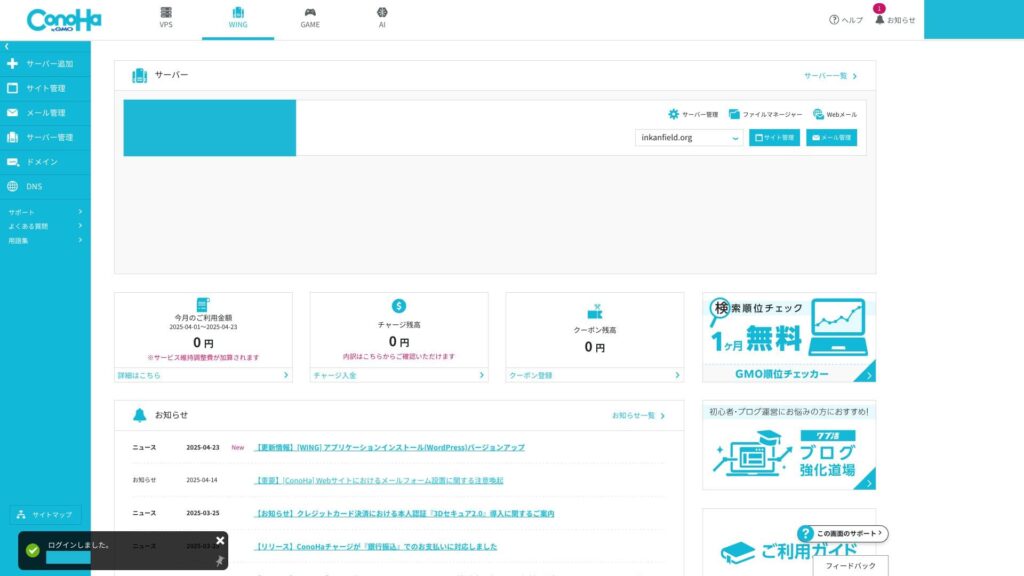Click the Add Server plus icon
This screenshot has height=576, width=1024.
(13, 64)
